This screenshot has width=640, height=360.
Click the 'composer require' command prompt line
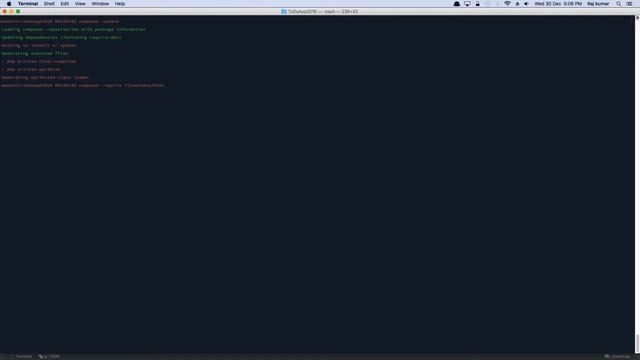(83, 85)
